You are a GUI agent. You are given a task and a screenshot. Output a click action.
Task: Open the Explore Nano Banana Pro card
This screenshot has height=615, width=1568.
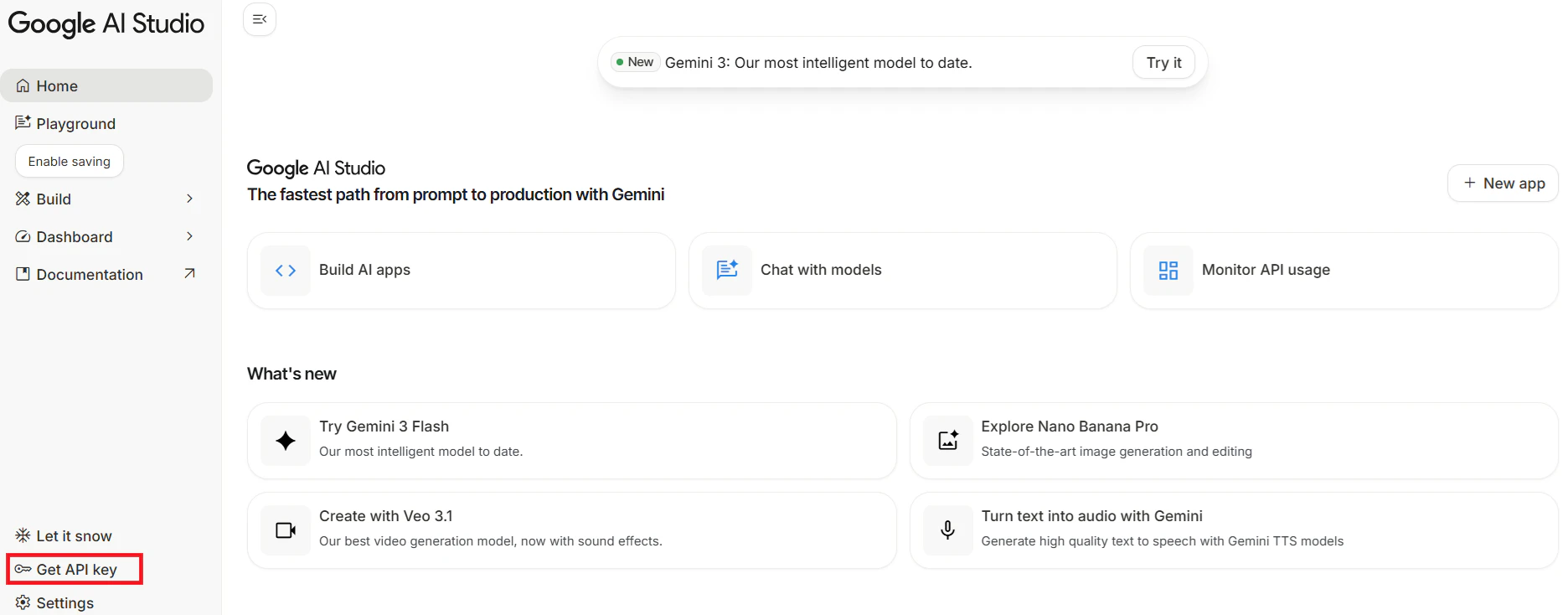coord(1234,441)
